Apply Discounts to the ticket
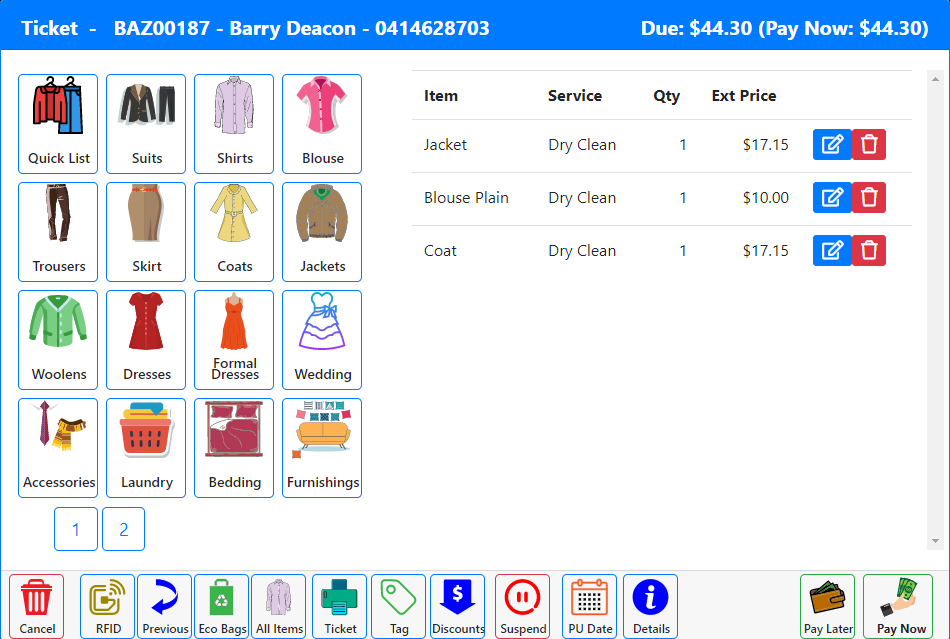Viewport: 950px width, 639px height. [x=457, y=606]
